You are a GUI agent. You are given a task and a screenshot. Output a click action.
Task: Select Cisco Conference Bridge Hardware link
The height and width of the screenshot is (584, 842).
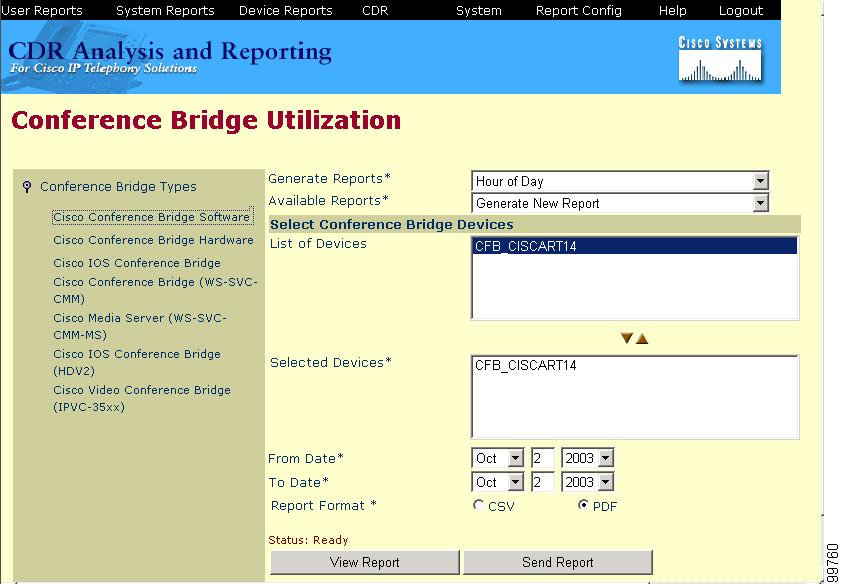pyautogui.click(x=153, y=240)
